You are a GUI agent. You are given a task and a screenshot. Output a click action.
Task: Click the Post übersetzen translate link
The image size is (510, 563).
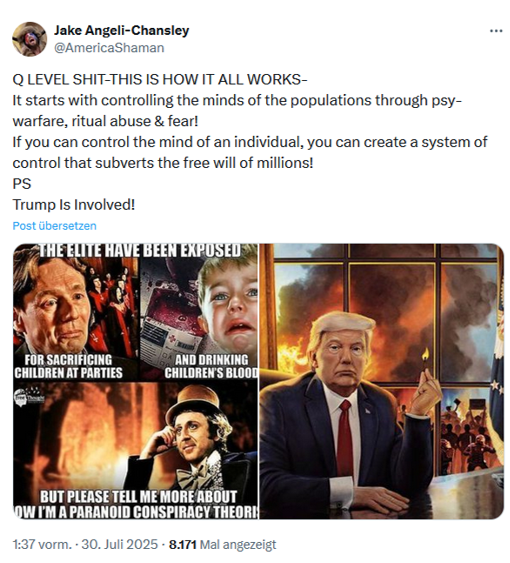click(x=55, y=226)
